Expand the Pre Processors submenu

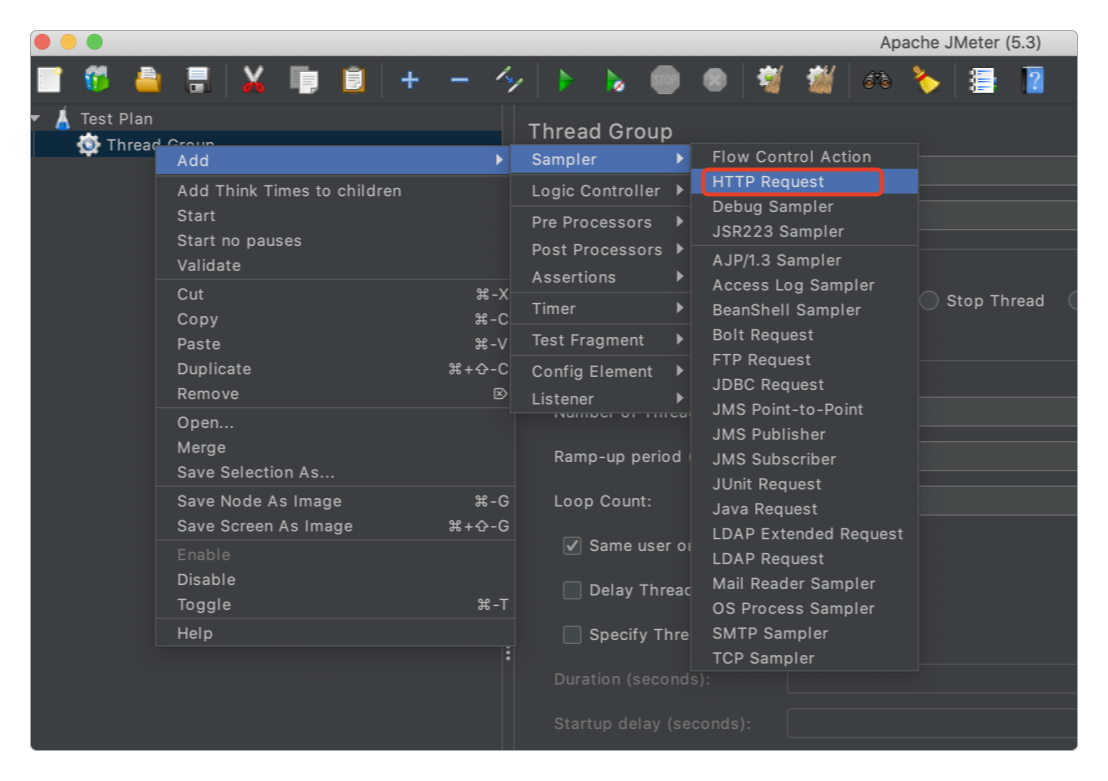tap(601, 222)
